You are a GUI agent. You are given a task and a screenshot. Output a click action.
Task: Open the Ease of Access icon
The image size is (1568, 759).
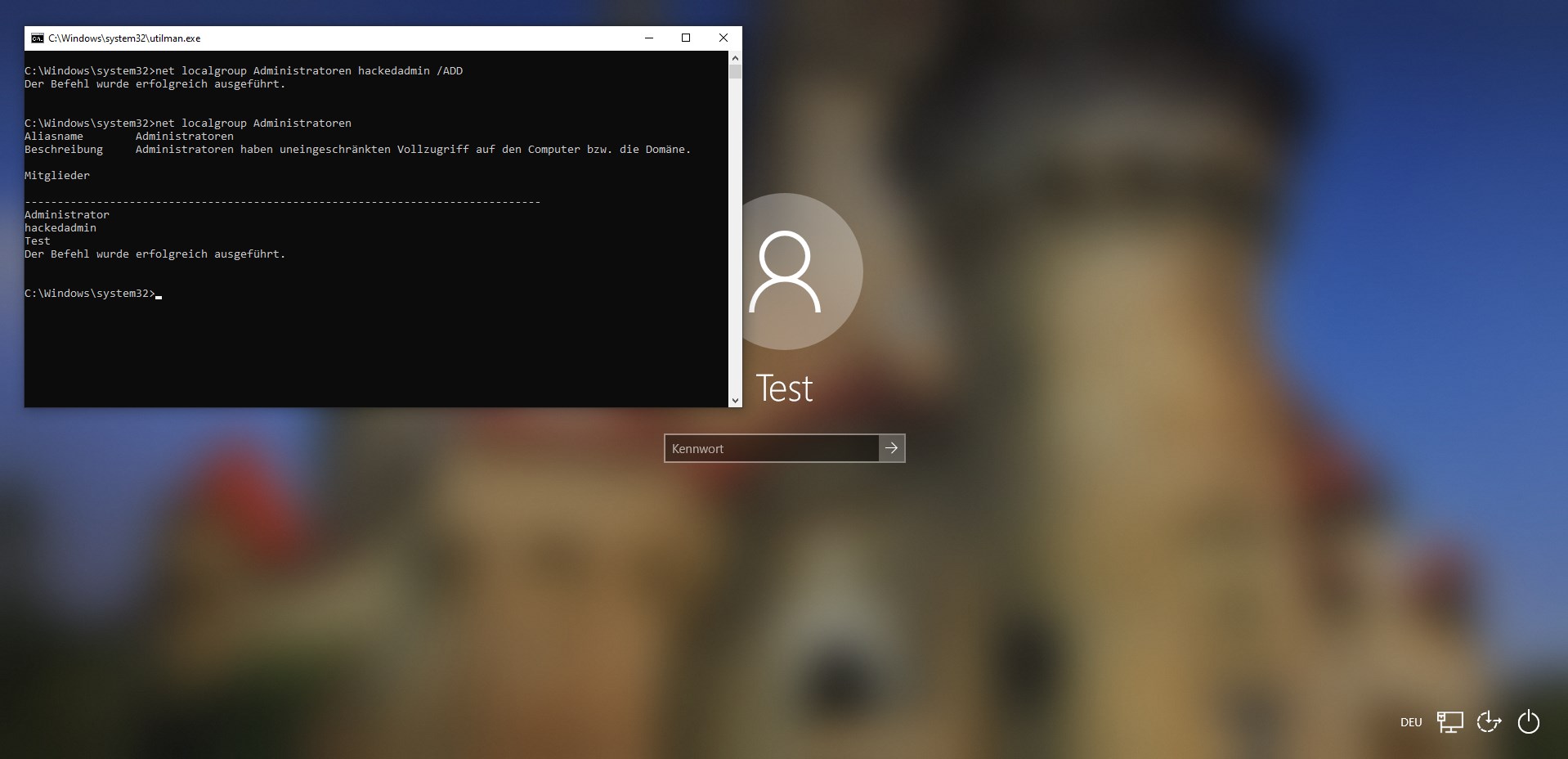click(1489, 722)
